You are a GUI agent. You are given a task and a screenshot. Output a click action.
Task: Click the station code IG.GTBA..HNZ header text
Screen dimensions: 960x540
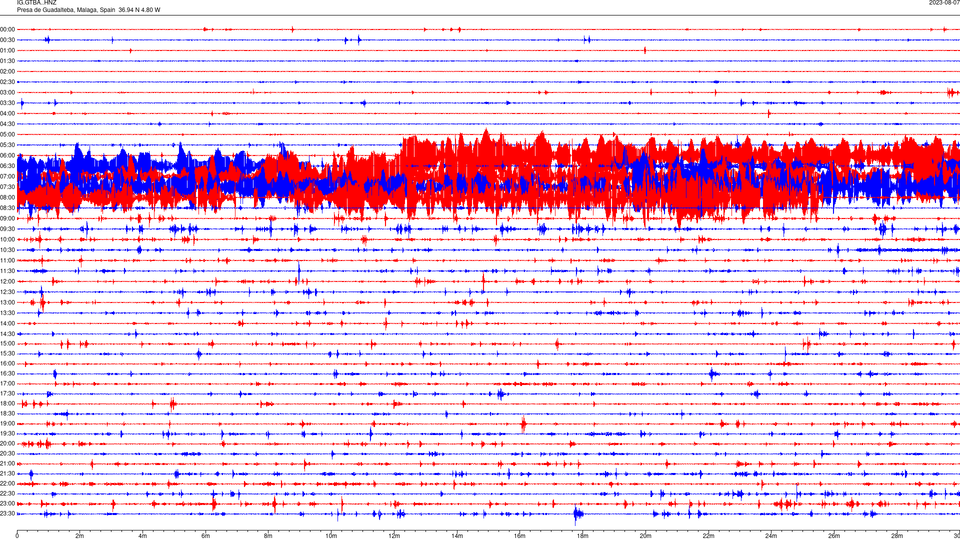[36, 3]
